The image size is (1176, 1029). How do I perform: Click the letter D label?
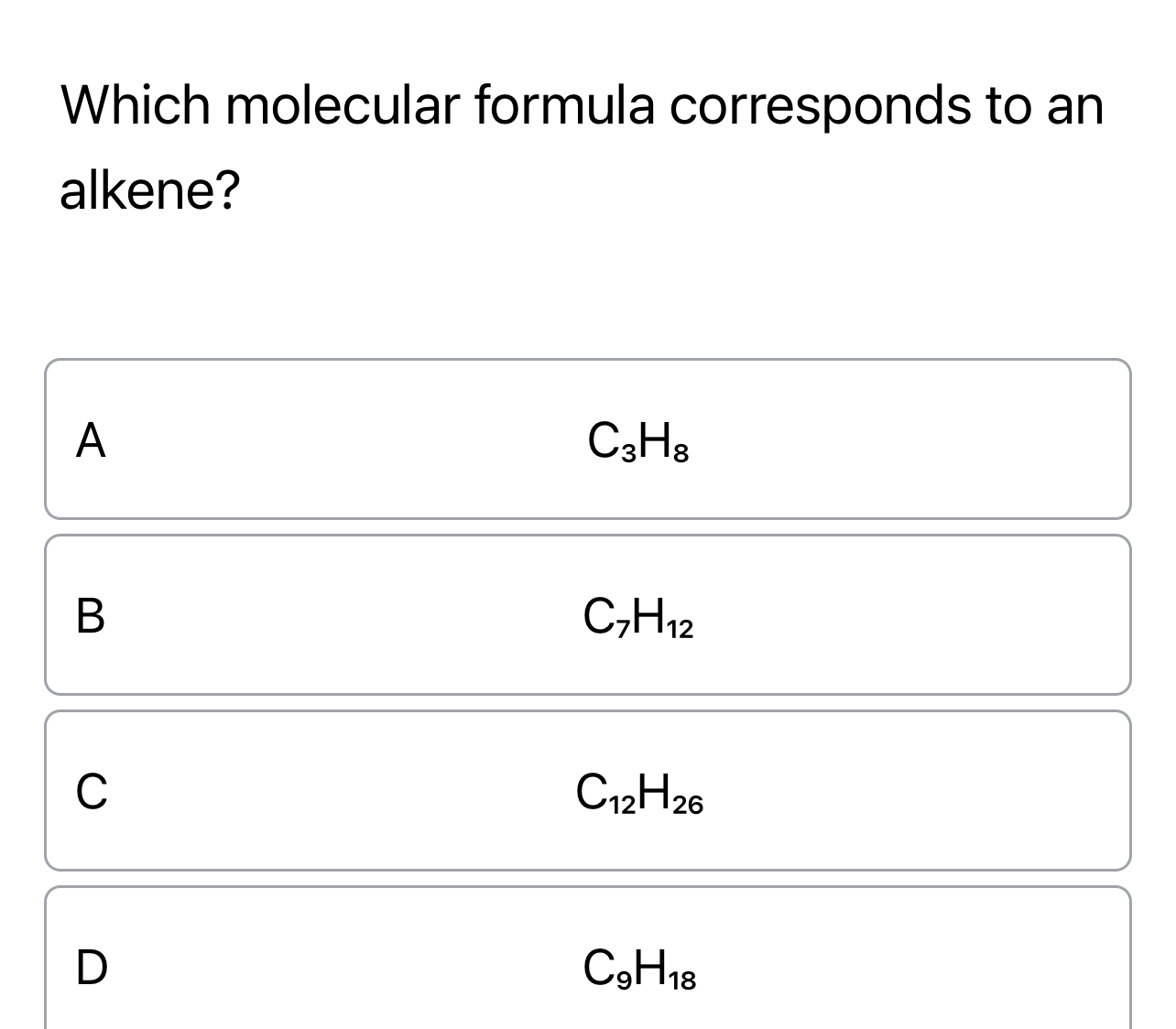pyautogui.click(x=92, y=969)
